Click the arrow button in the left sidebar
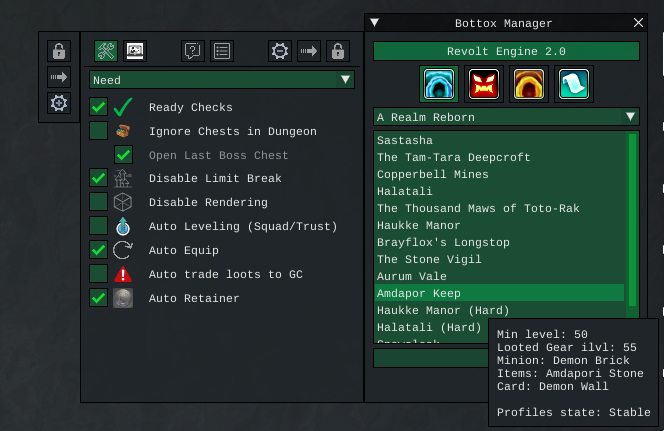 click(59, 77)
